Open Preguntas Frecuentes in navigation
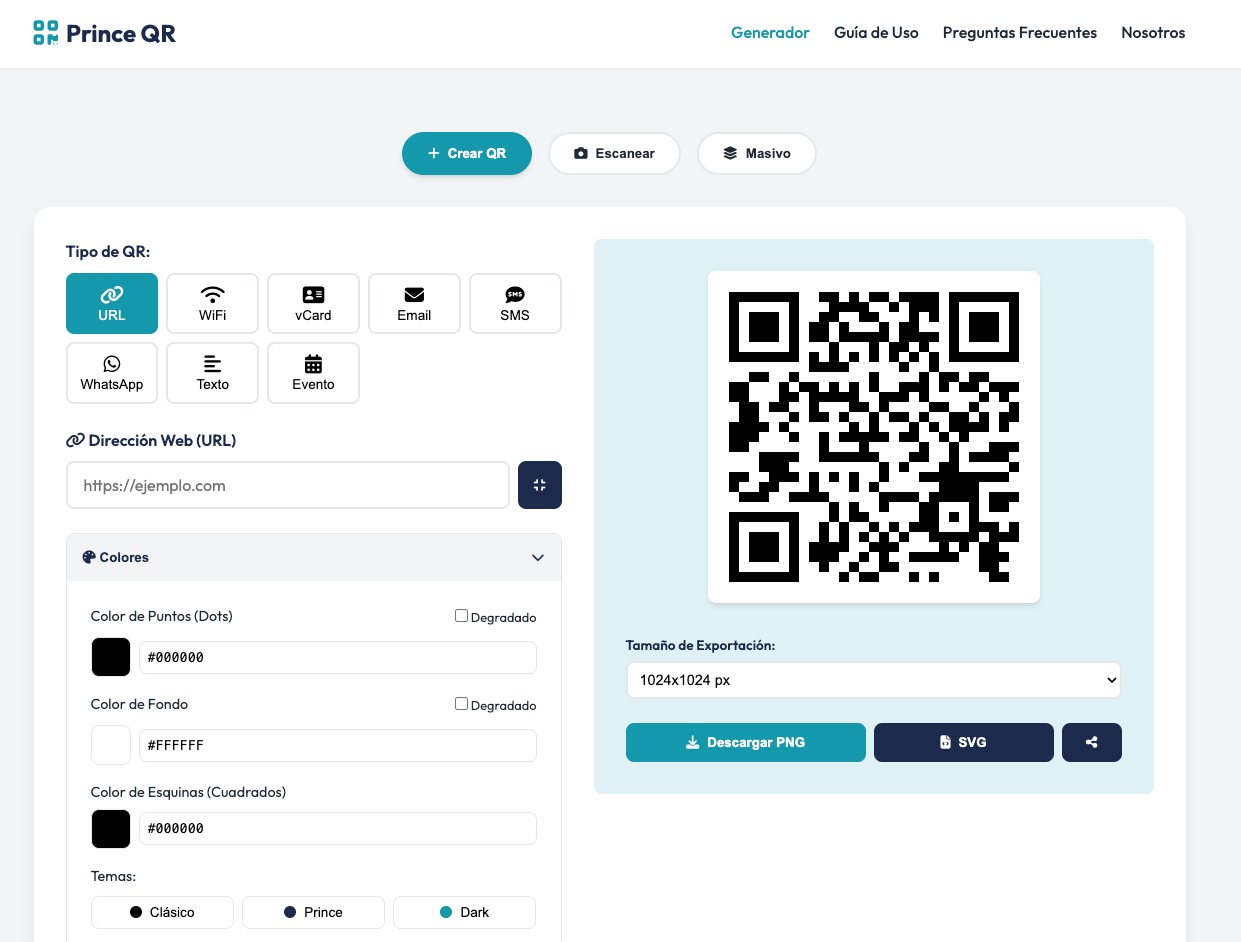Viewport: 1241px width, 942px height. pos(1019,33)
